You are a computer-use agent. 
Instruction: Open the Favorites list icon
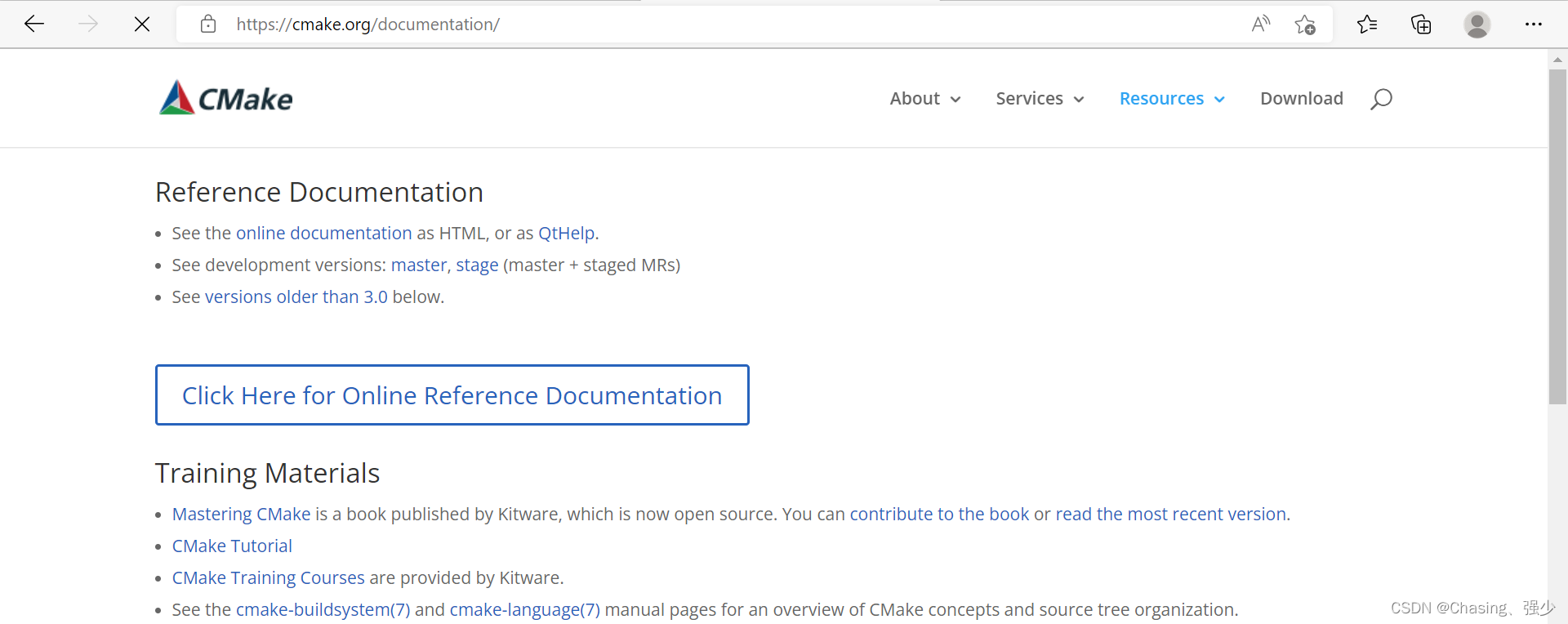pyautogui.click(x=1367, y=25)
